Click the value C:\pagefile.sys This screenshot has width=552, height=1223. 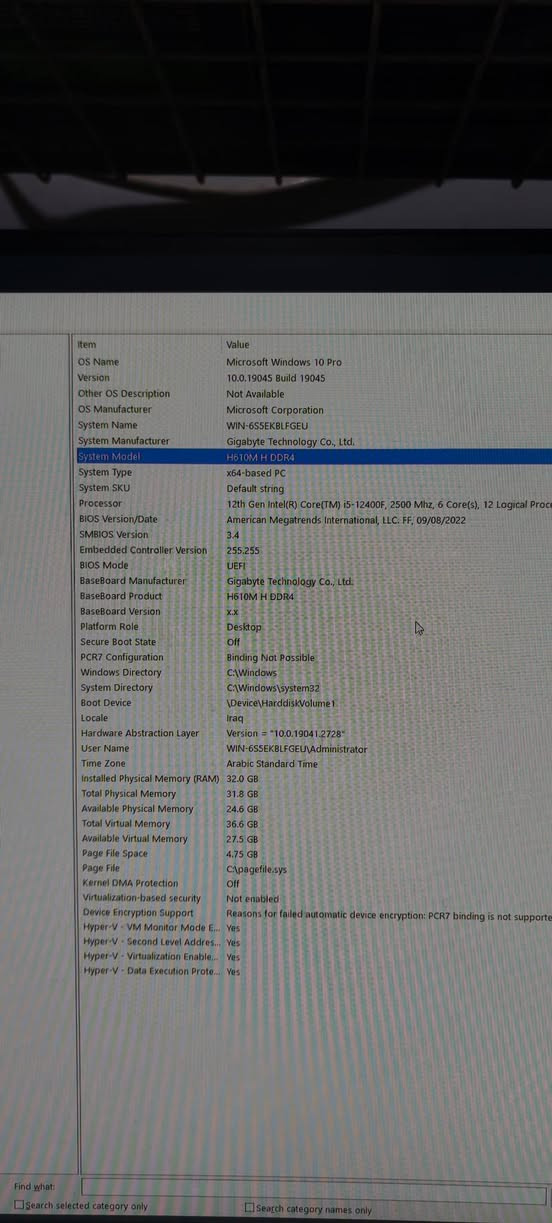257,870
